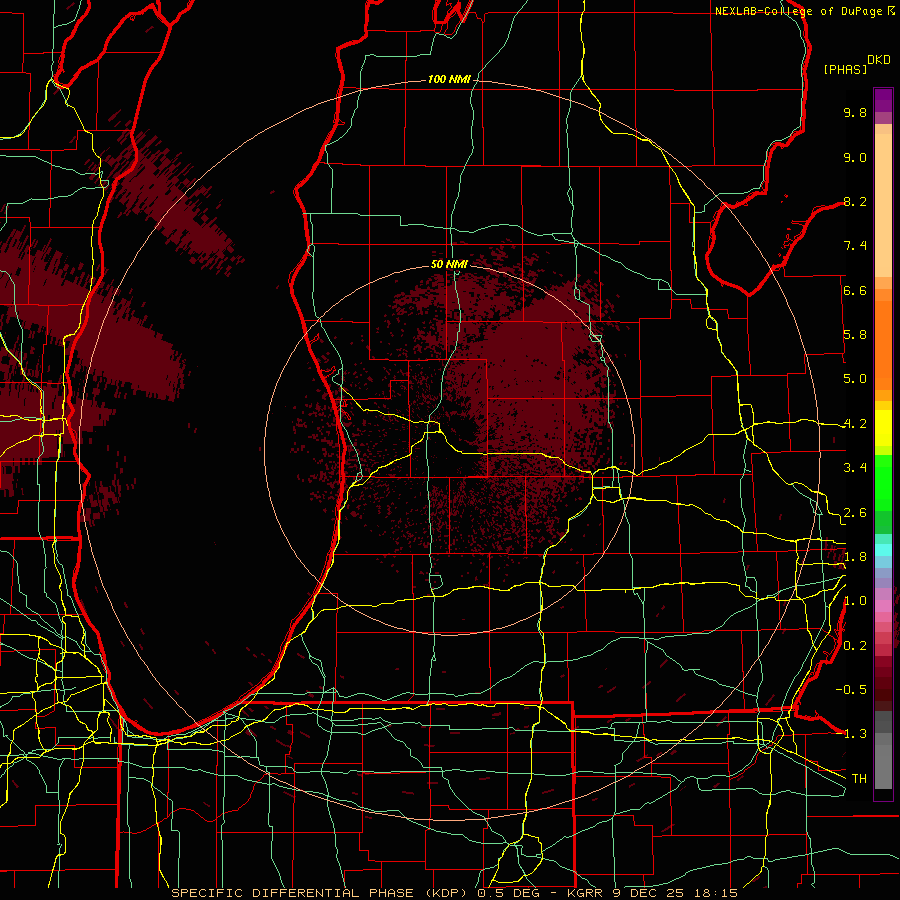Click the TH threshold label on the scale
The width and height of the screenshot is (900, 900).
[859, 778]
